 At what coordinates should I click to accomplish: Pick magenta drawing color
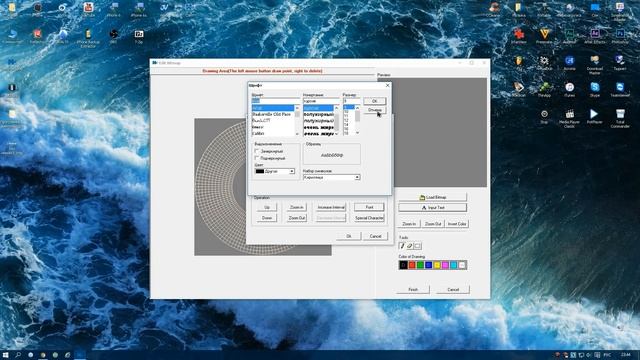[x=445, y=265]
